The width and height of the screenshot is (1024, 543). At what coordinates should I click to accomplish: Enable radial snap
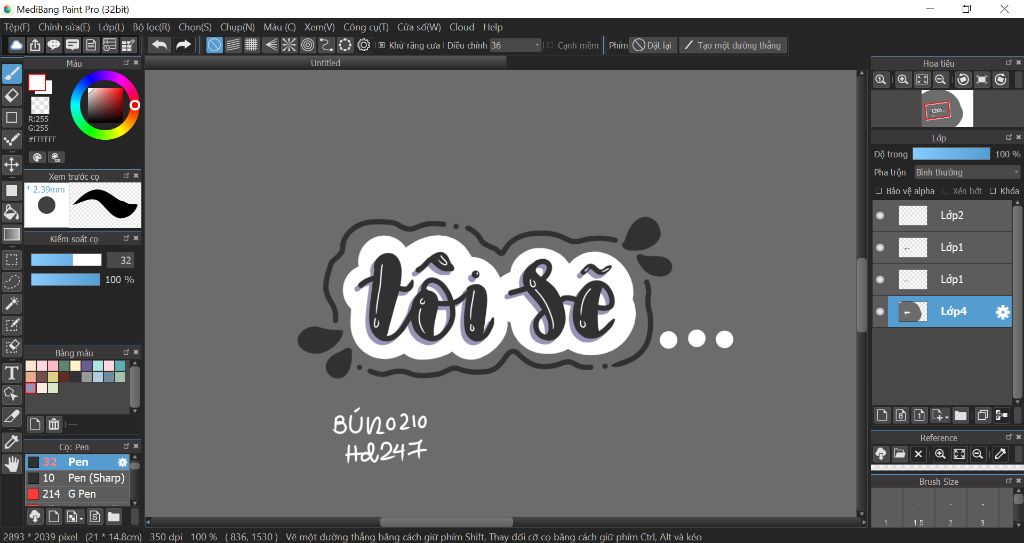[289, 45]
